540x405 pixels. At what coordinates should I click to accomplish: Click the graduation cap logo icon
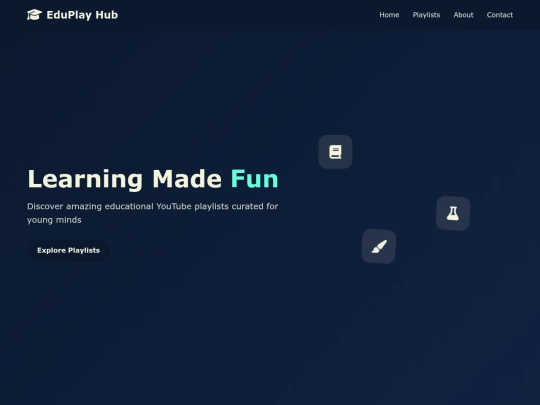point(34,15)
